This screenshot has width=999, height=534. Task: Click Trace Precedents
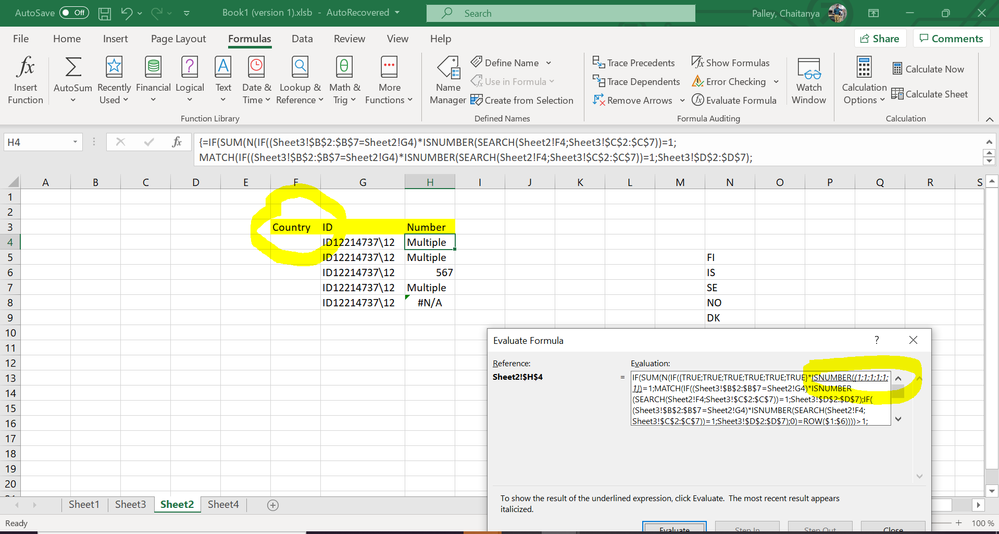coord(634,63)
